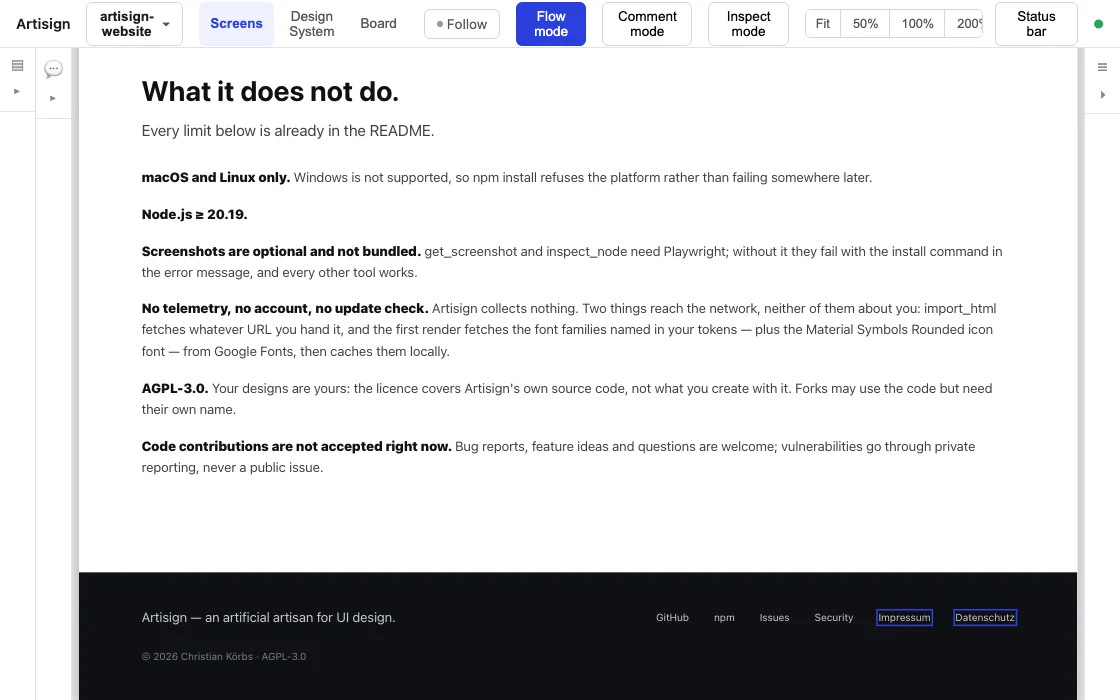Click 'Screenshots are optional and not bundled.'
The image size is (1120, 700).
(x=281, y=251)
